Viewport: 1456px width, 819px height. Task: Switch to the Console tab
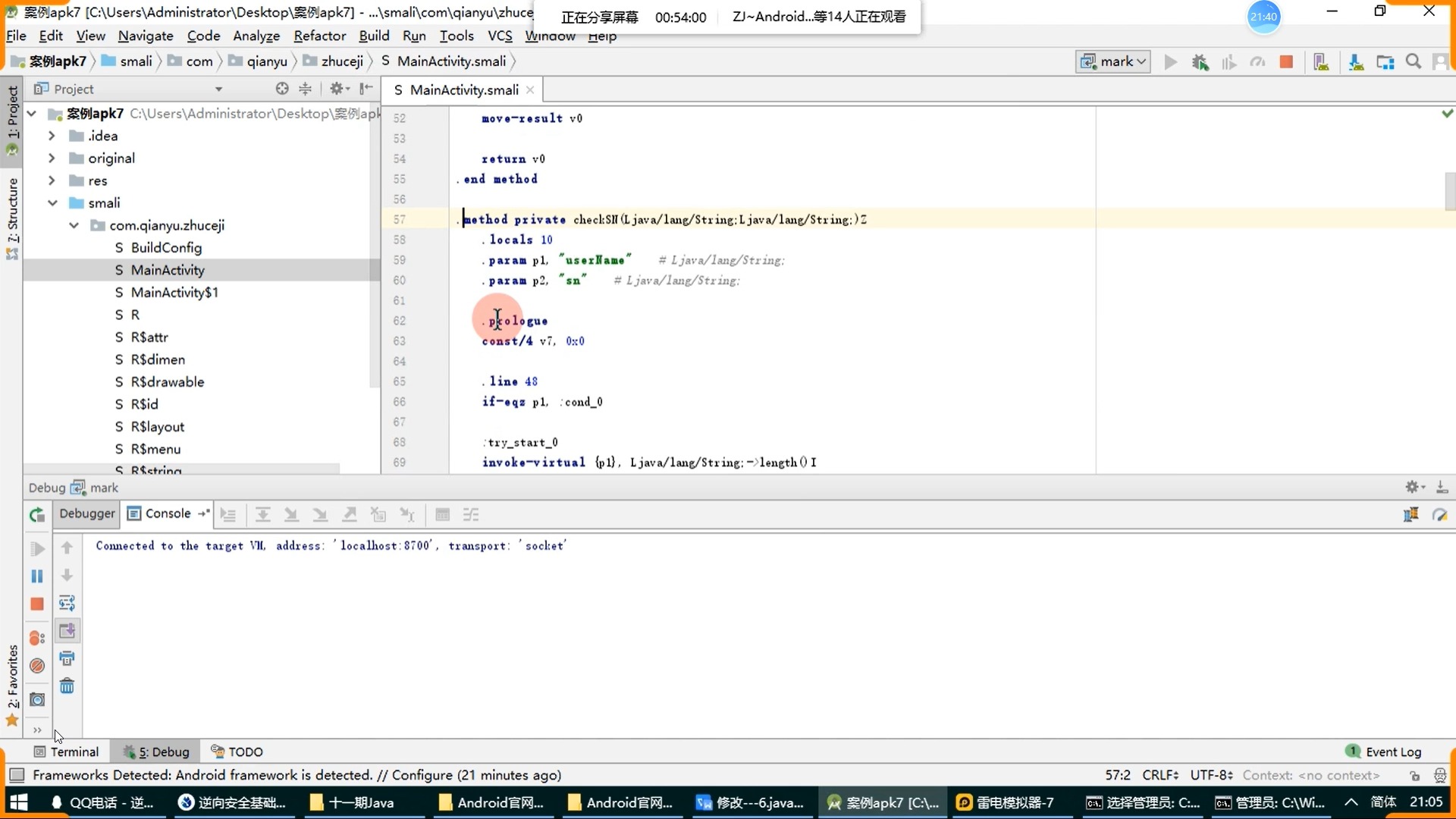[168, 513]
